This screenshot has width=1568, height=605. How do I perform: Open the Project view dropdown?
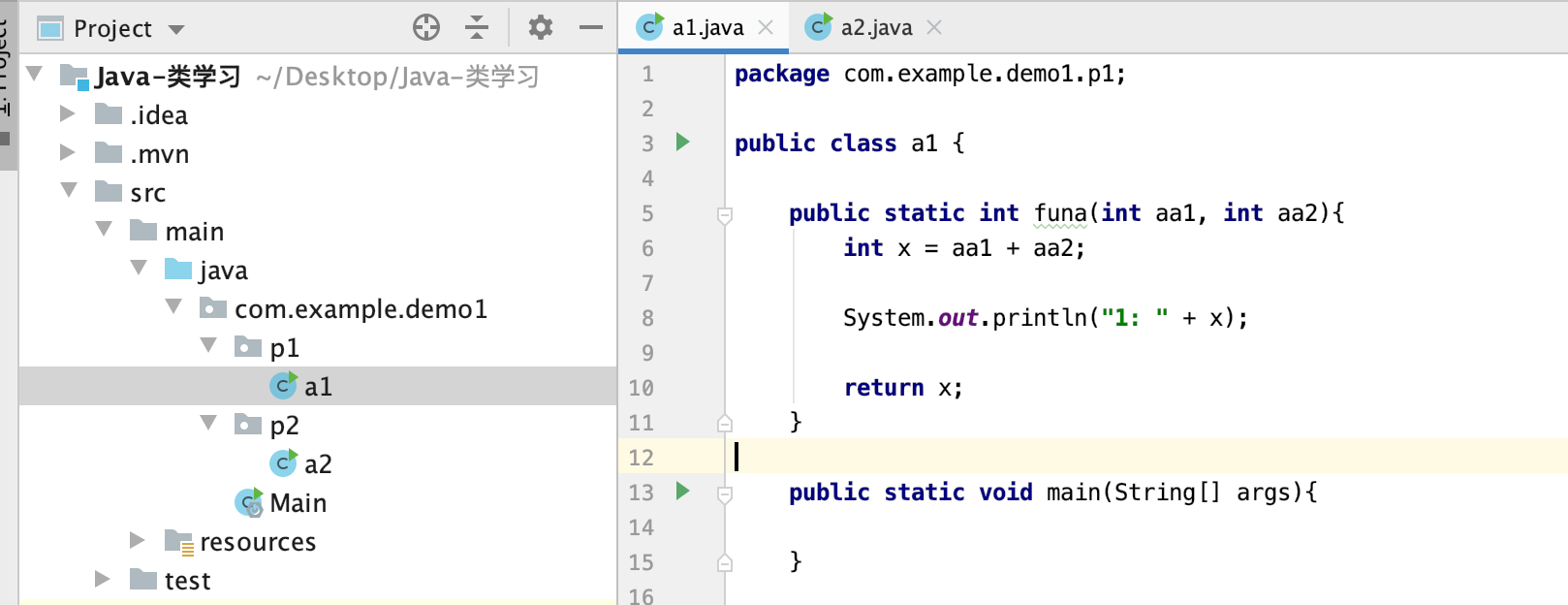coord(176,29)
